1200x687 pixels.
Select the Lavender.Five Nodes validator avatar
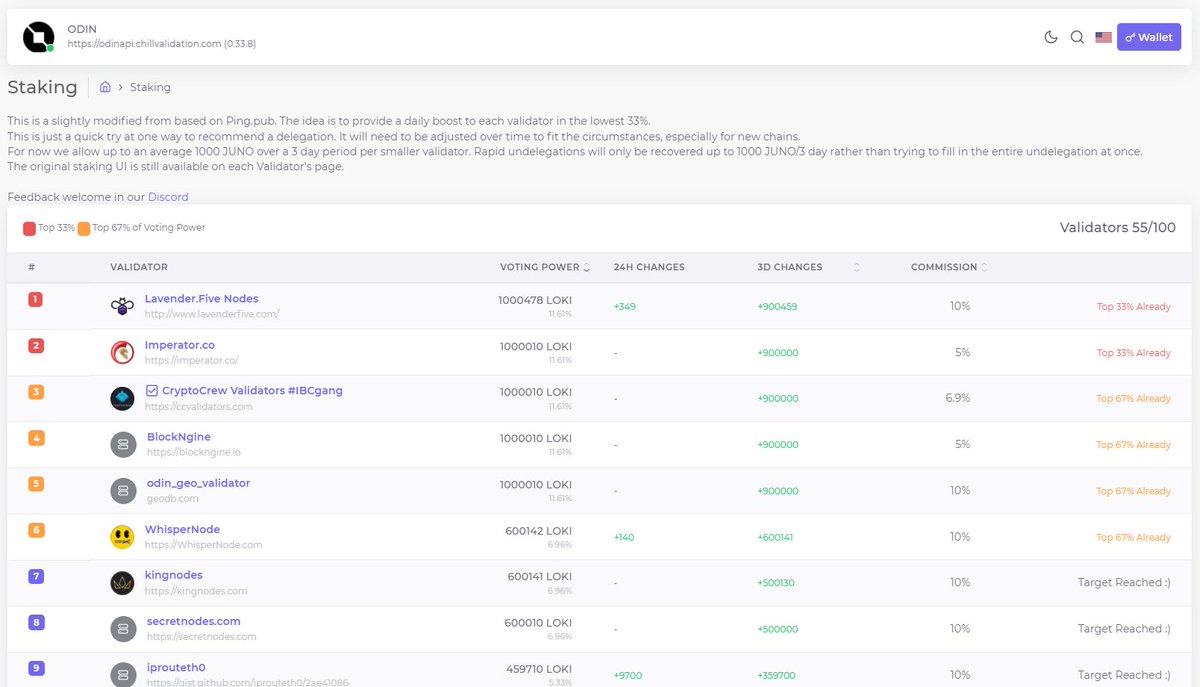(x=122, y=305)
